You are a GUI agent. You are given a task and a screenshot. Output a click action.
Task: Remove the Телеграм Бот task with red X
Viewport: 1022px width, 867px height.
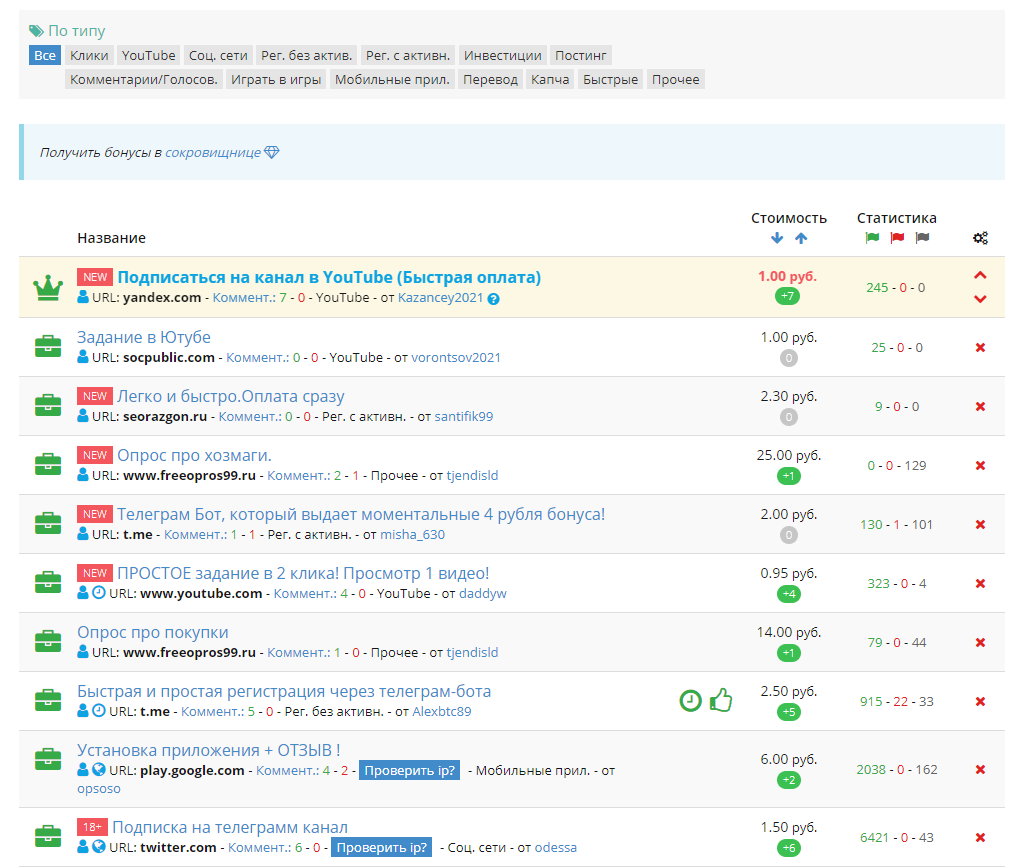[x=980, y=525]
